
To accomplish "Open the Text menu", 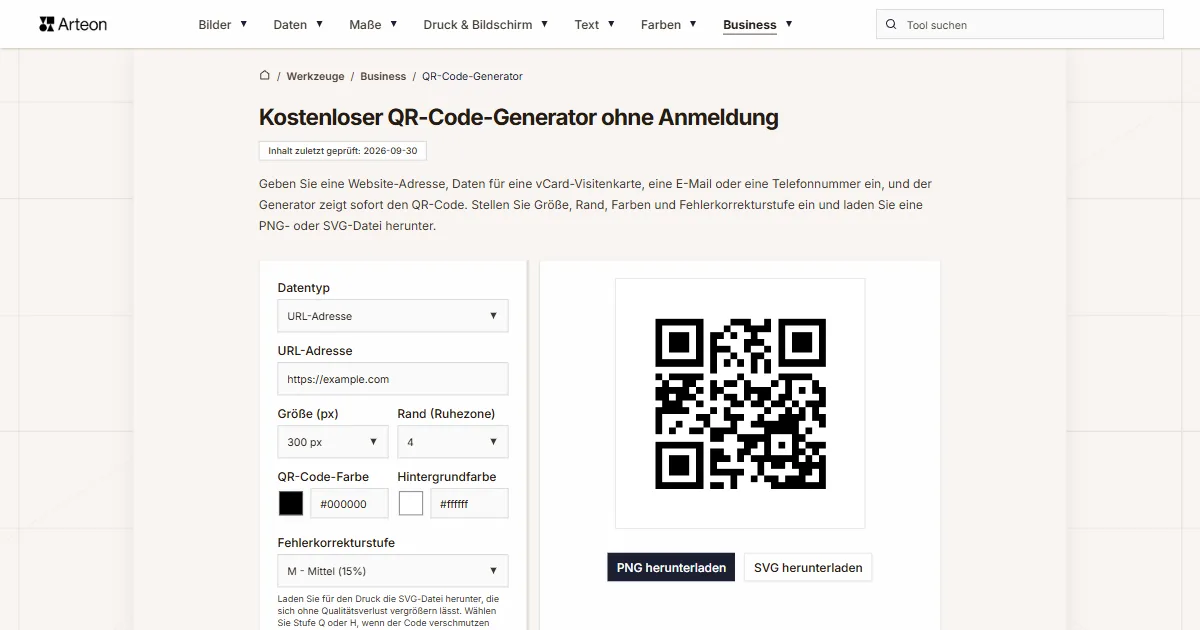I will pyautogui.click(x=587, y=25).
